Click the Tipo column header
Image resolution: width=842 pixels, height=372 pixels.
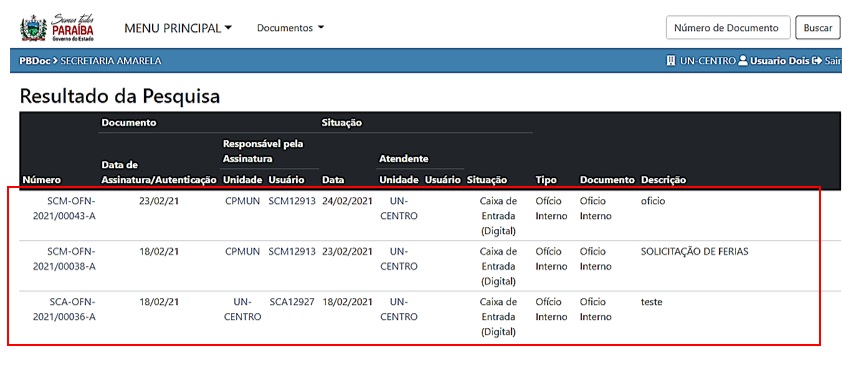546,180
